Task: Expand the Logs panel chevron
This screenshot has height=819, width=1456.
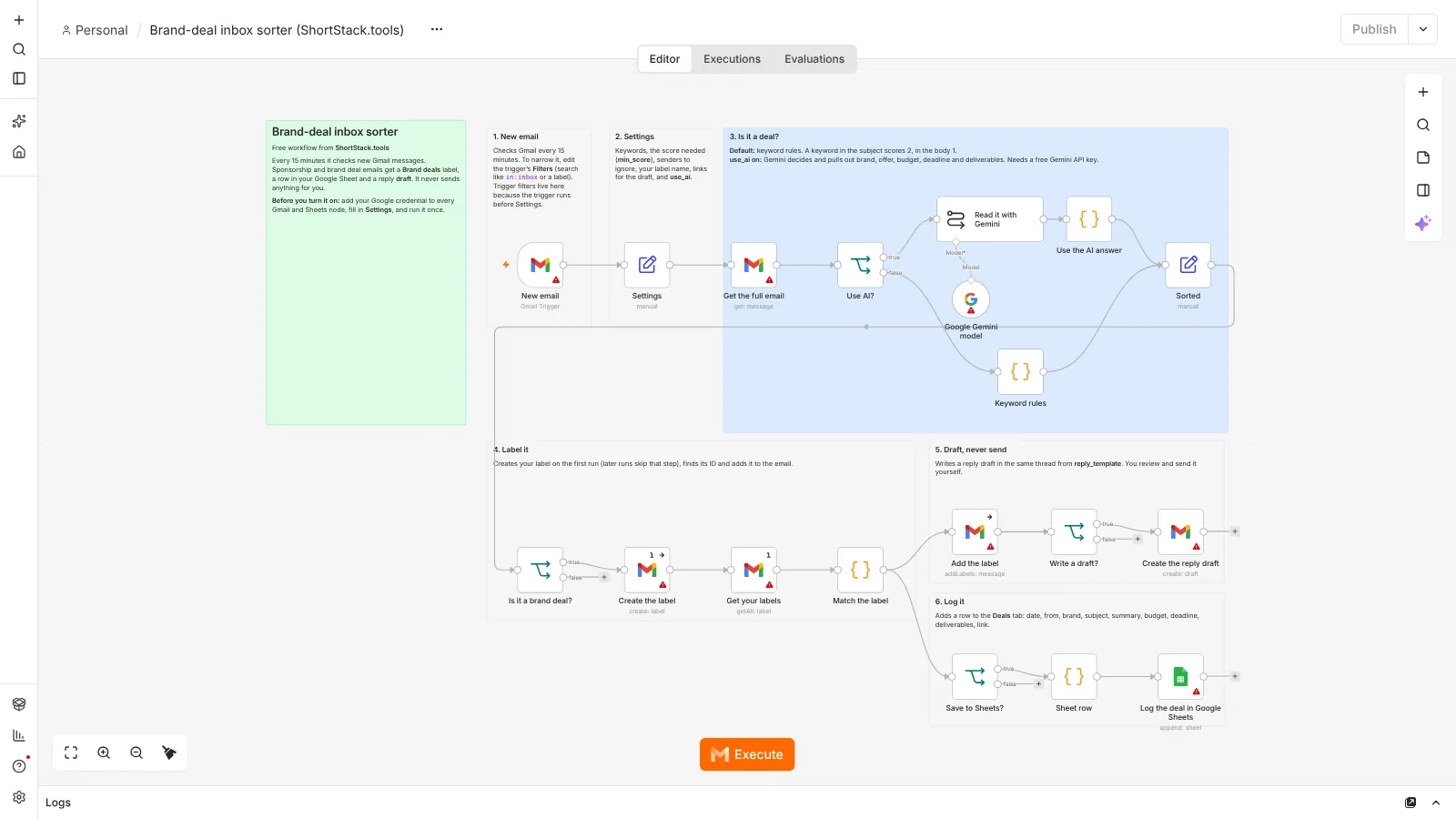Action: [x=1436, y=803]
